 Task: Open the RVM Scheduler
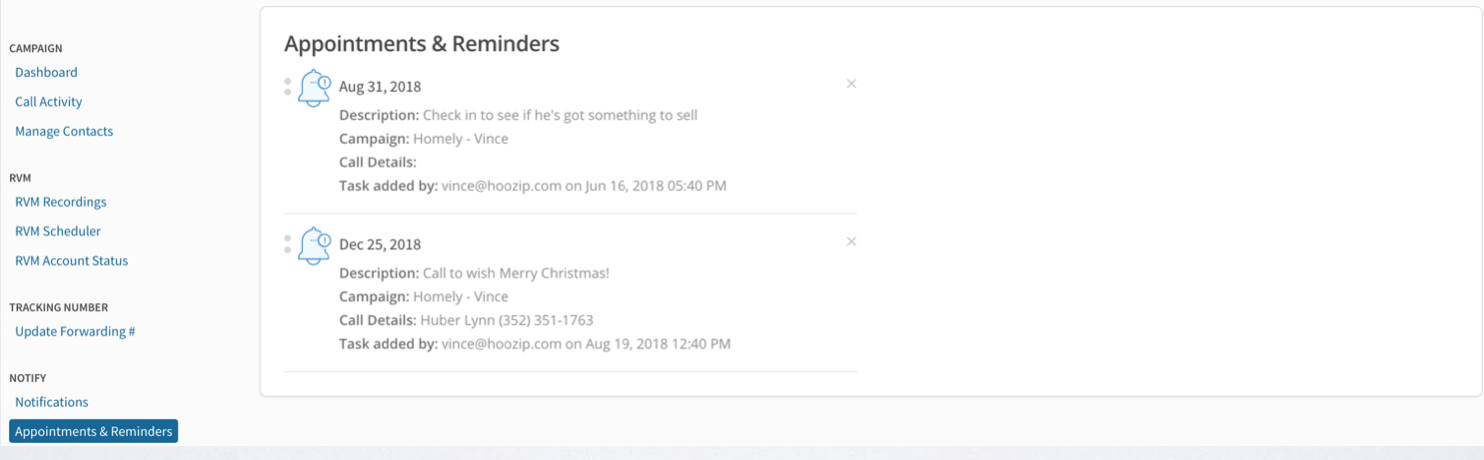click(58, 231)
